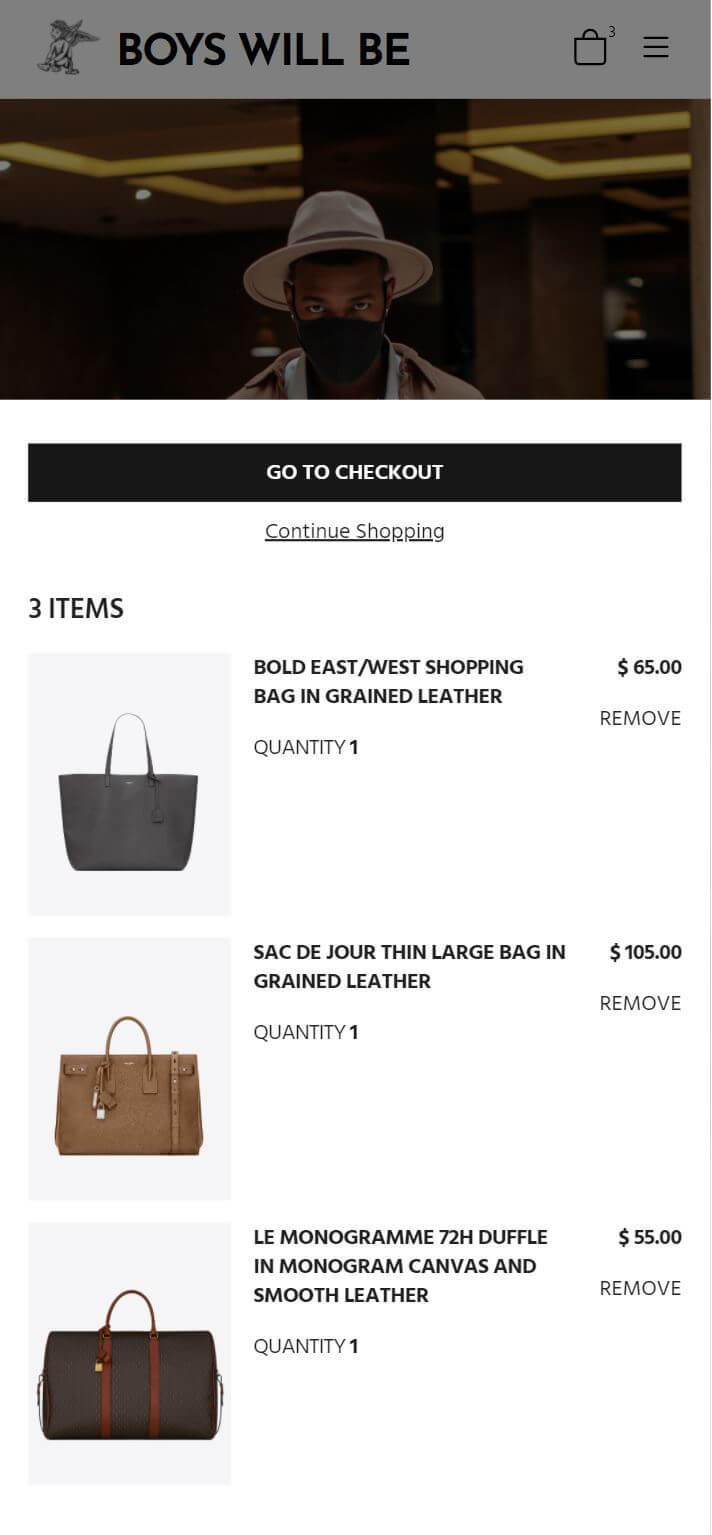Remove the Bold East/West Shopping Bag
Image resolution: width=712 pixels, height=1535 pixels.
(640, 718)
